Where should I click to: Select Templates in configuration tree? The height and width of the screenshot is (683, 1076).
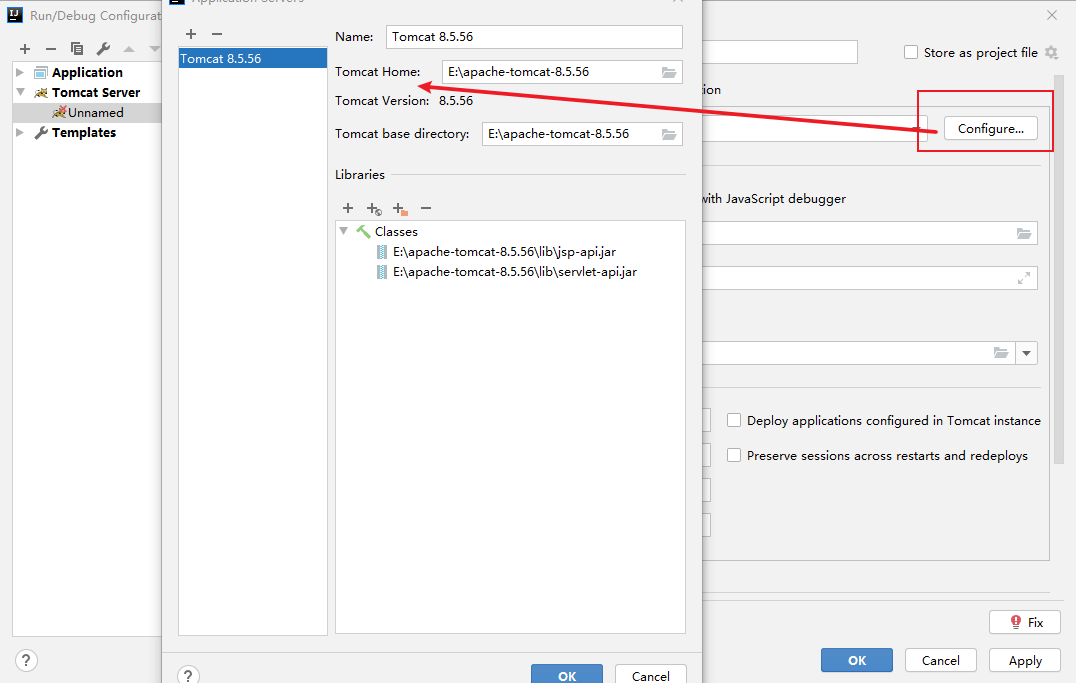[84, 132]
